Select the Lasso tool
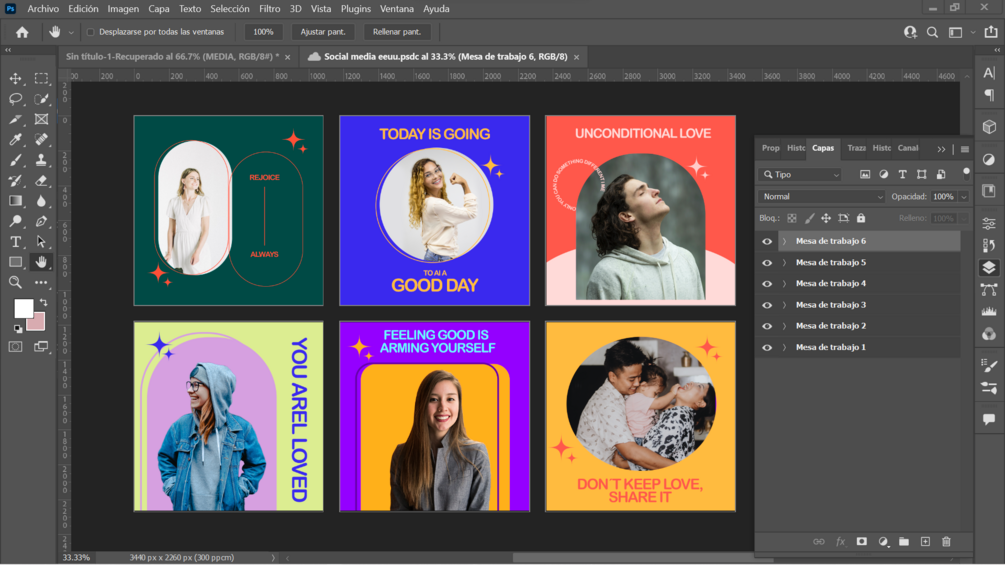 [16, 99]
